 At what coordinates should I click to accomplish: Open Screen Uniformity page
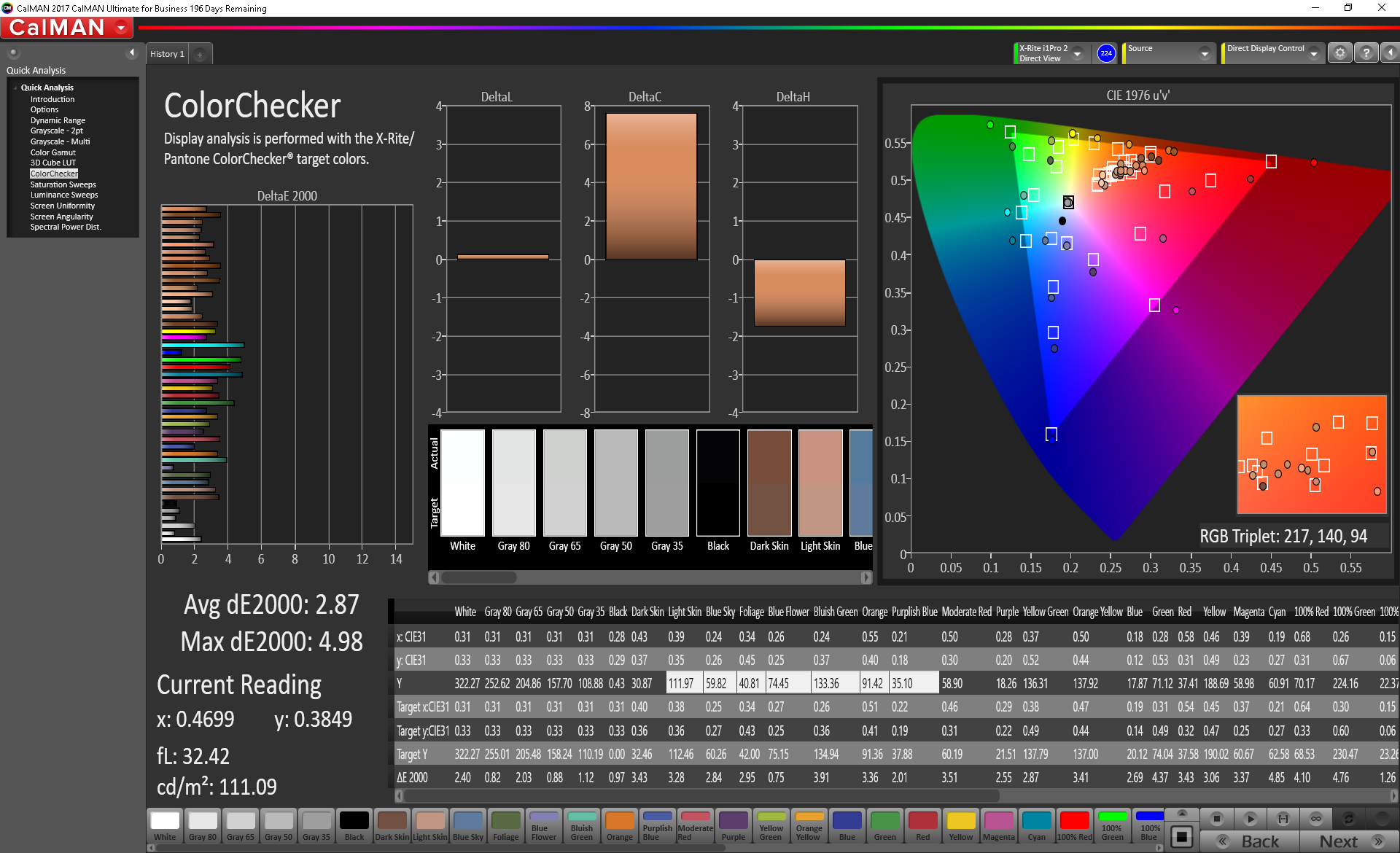click(x=62, y=206)
